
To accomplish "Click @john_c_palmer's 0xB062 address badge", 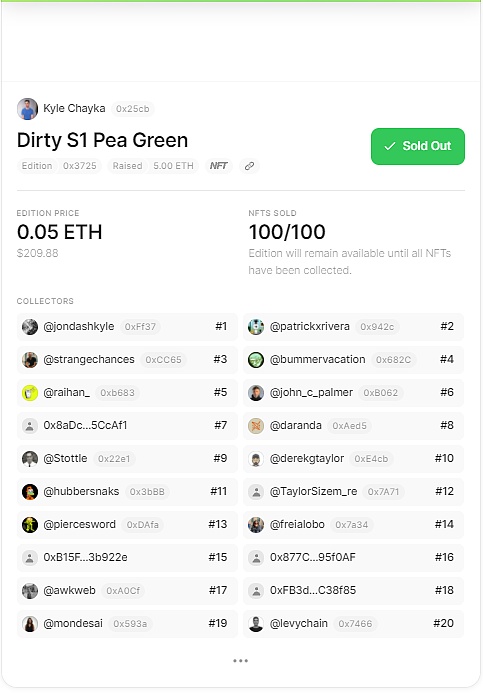I will 381,393.
